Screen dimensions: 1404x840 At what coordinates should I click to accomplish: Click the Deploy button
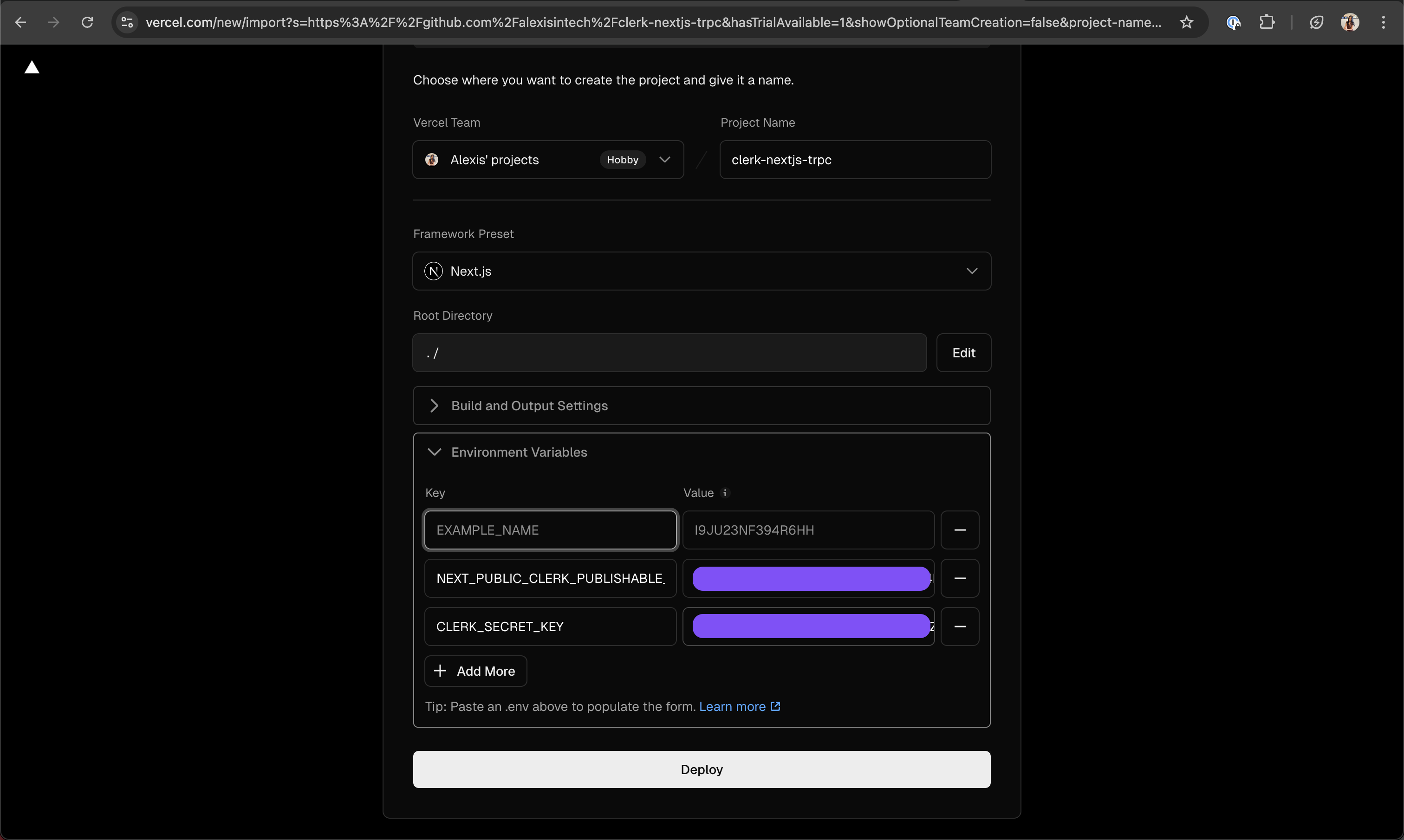[x=702, y=769]
